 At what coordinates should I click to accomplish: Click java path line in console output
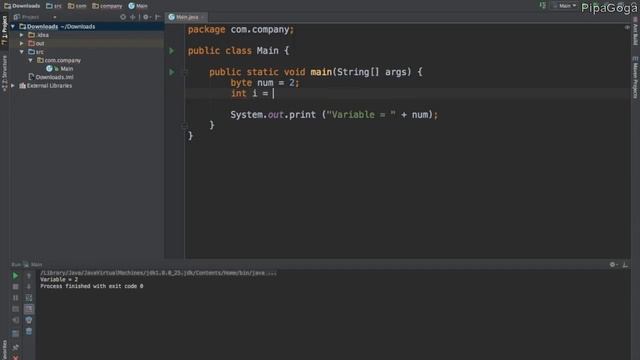158,273
